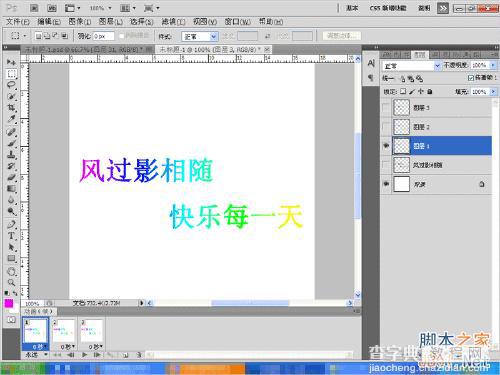The width and height of the screenshot is (500, 375).
Task: Open the 图像(I) menu
Action: point(80,22)
